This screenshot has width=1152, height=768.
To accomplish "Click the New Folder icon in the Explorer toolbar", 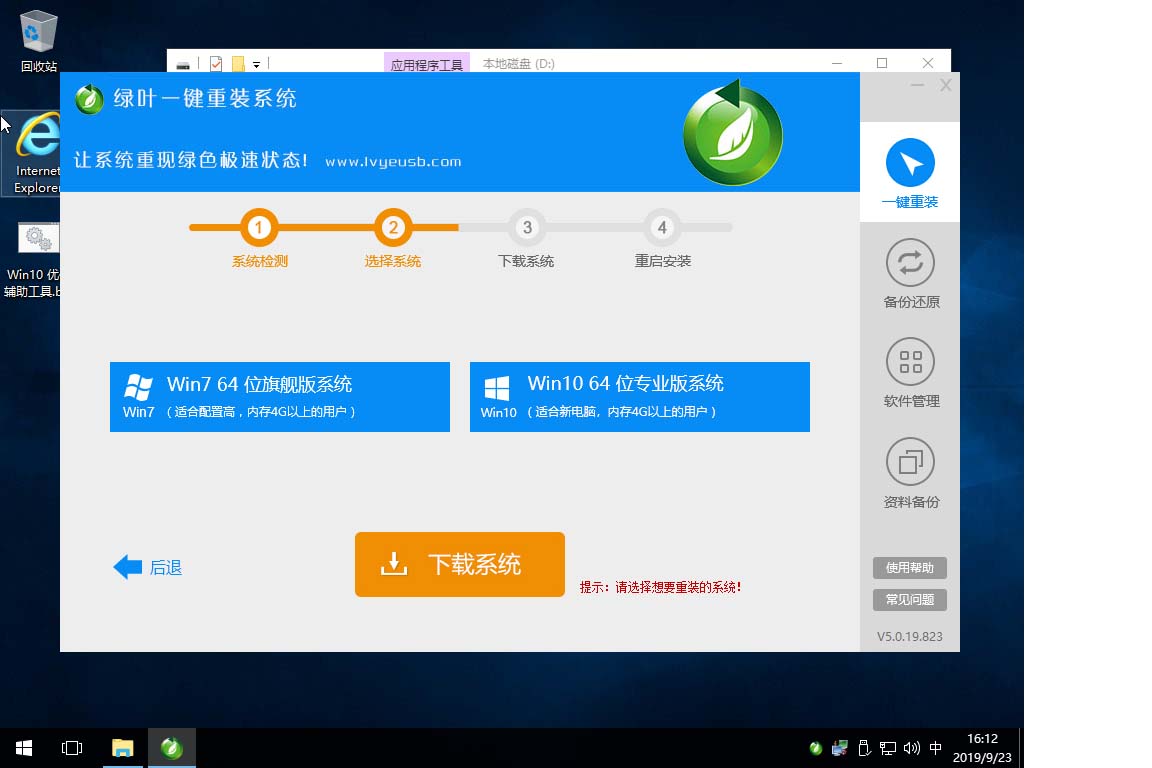I will click(238, 64).
